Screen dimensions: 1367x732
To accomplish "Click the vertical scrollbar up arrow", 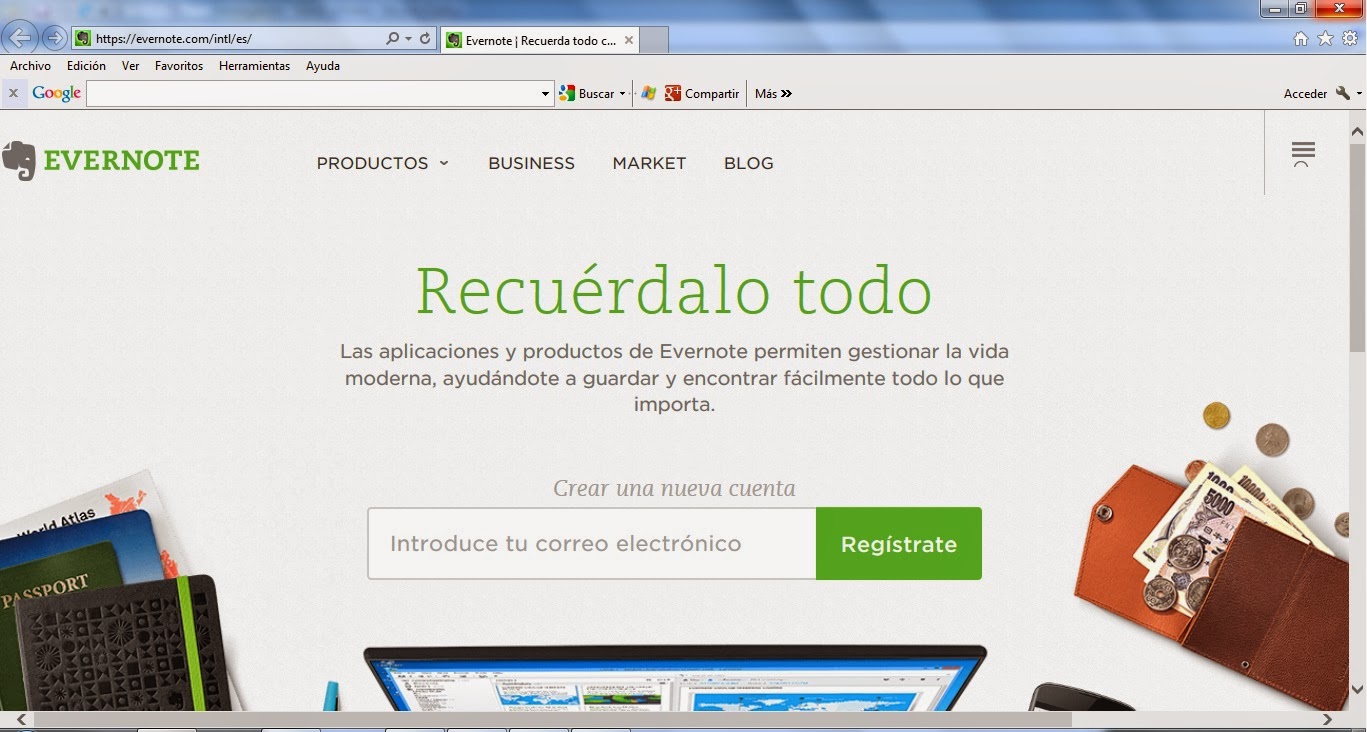I will tap(1357, 131).
